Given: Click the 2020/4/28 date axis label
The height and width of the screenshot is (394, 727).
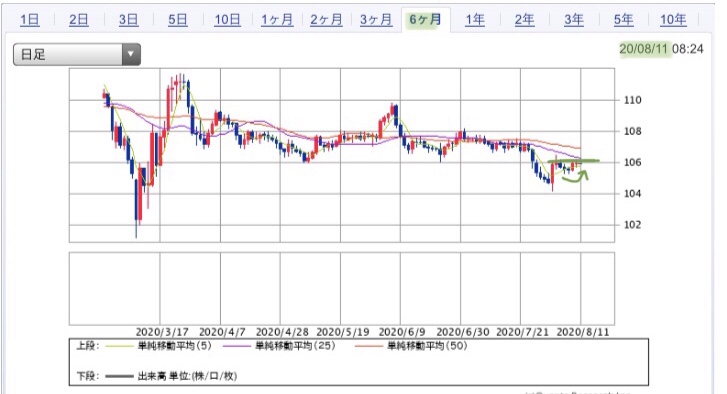Looking at the screenshot, I should point(282,332).
